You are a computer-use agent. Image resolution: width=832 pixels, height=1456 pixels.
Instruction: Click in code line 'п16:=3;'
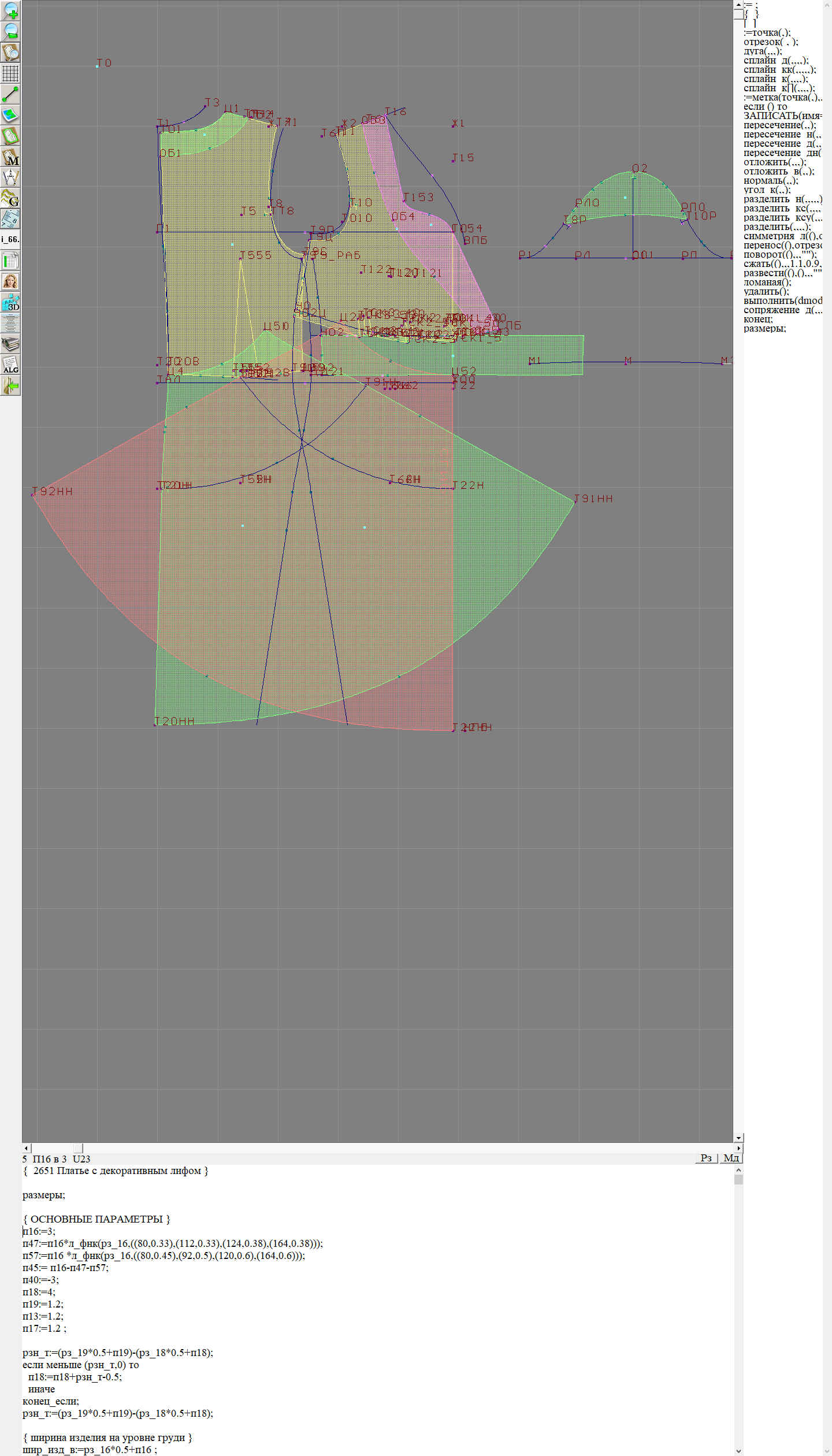(39, 1231)
